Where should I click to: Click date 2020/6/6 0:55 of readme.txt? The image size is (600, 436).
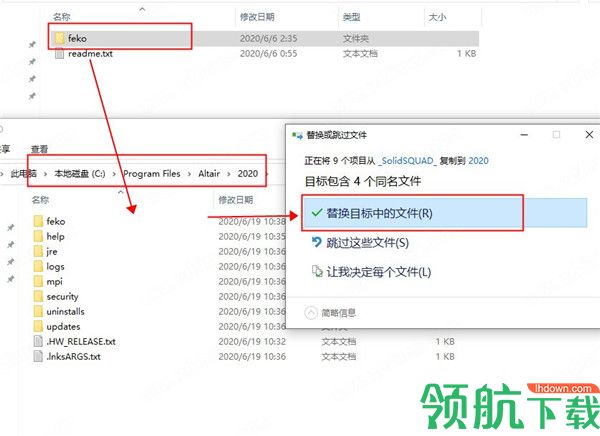coord(268,54)
